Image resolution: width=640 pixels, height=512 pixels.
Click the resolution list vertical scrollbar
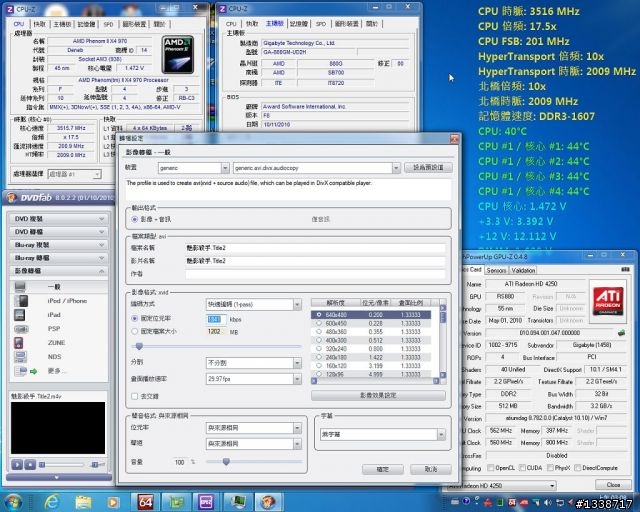tap(443, 342)
